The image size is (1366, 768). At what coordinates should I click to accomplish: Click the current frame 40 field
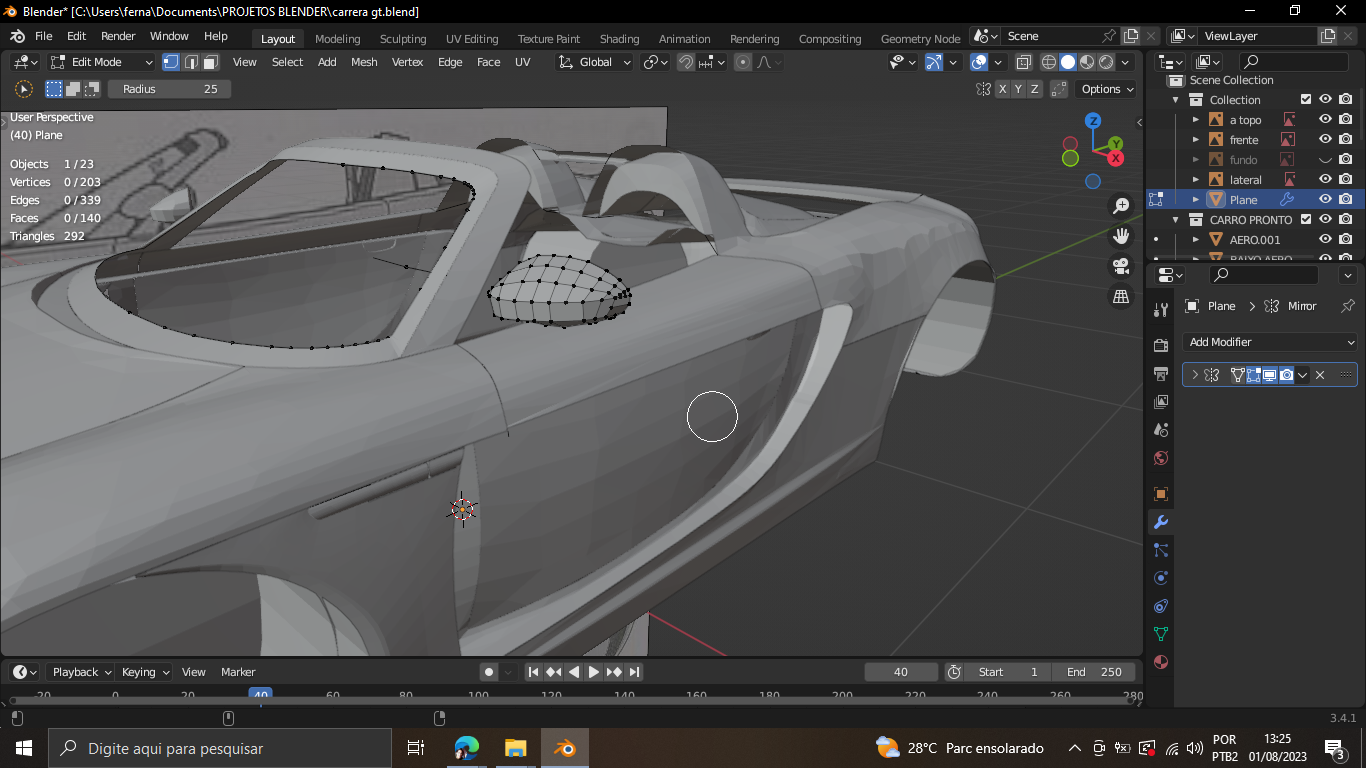point(901,672)
